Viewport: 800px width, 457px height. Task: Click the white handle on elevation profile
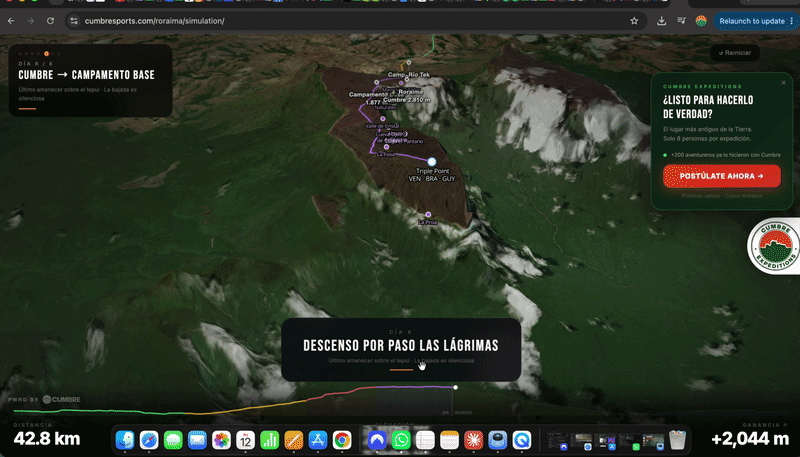[456, 387]
